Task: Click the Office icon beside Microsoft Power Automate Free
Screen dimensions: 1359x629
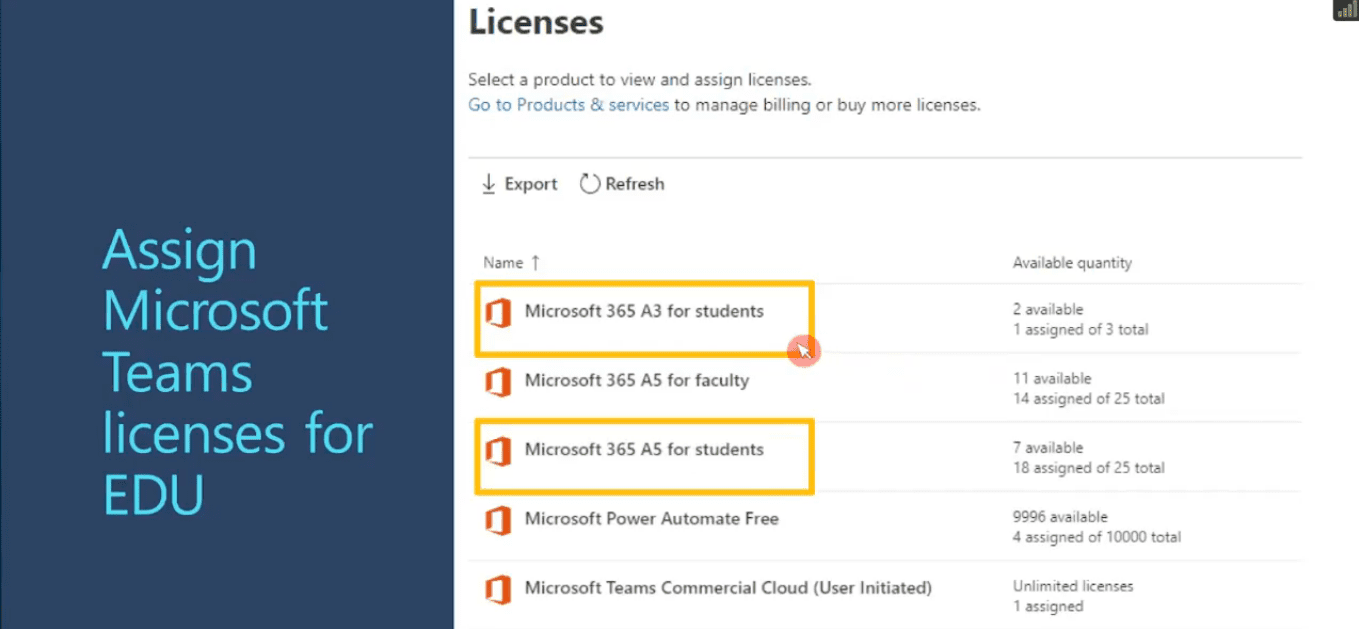Action: point(498,520)
